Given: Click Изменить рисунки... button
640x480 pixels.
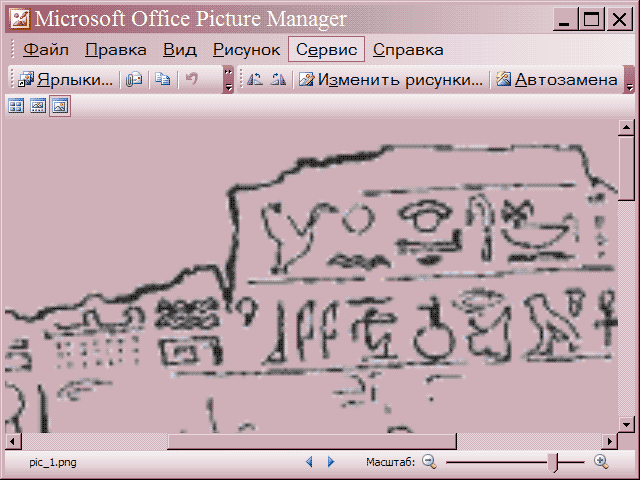Looking at the screenshot, I should coord(391,79).
